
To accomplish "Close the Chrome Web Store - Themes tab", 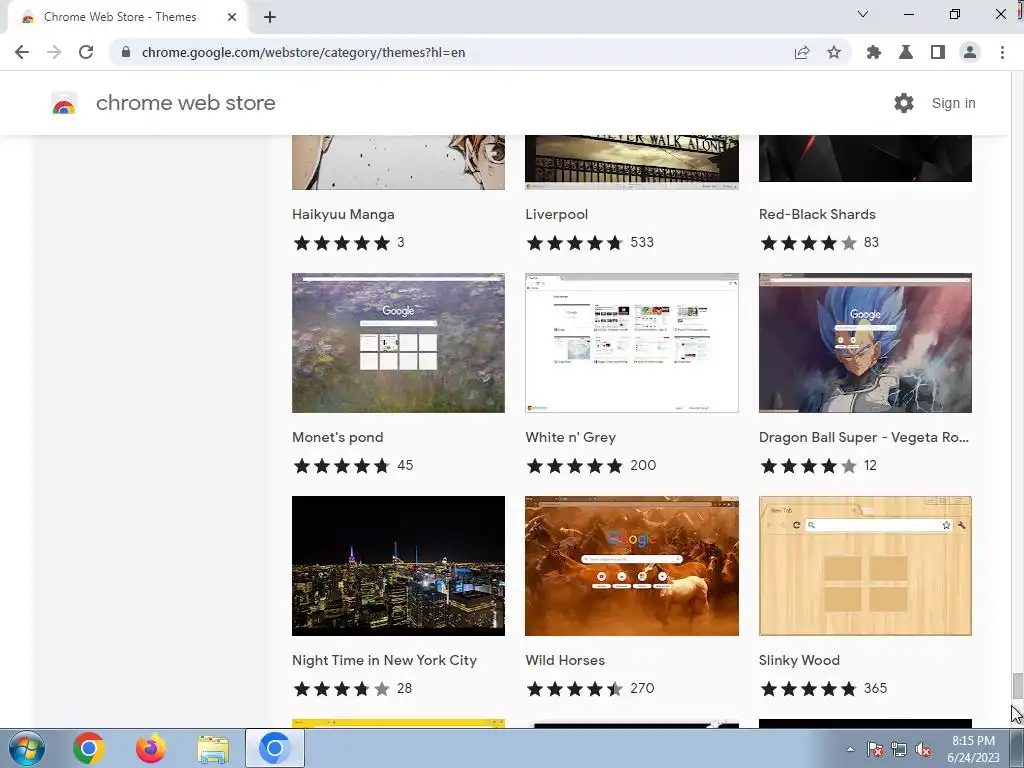I will (x=232, y=18).
